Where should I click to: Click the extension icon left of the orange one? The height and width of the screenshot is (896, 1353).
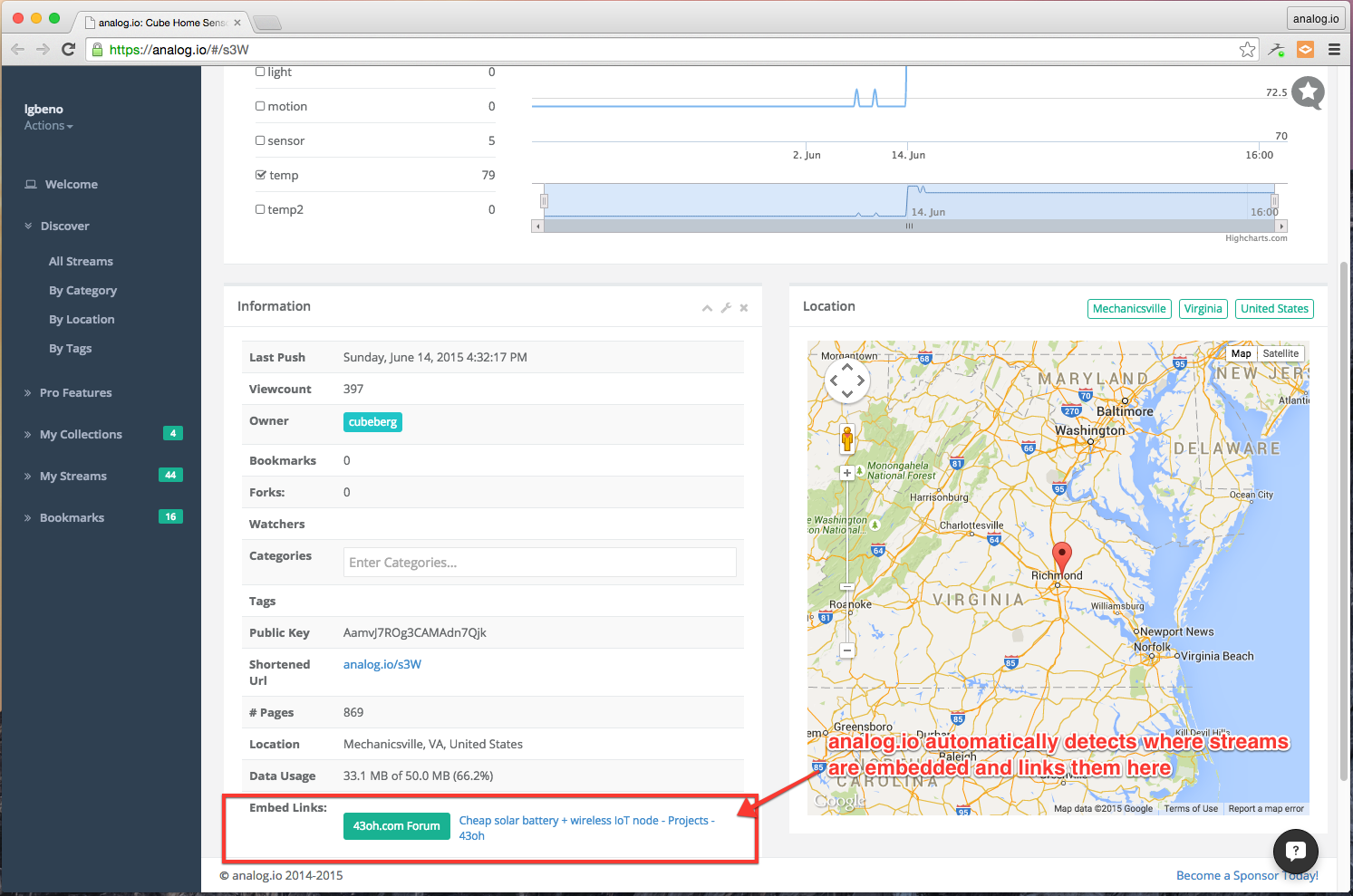pyautogui.click(x=1277, y=49)
